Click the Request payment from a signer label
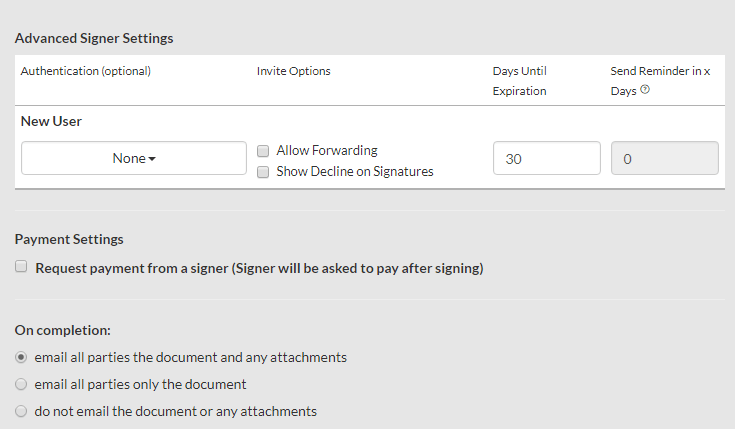The height and width of the screenshot is (429, 735). pyautogui.click(x=259, y=268)
